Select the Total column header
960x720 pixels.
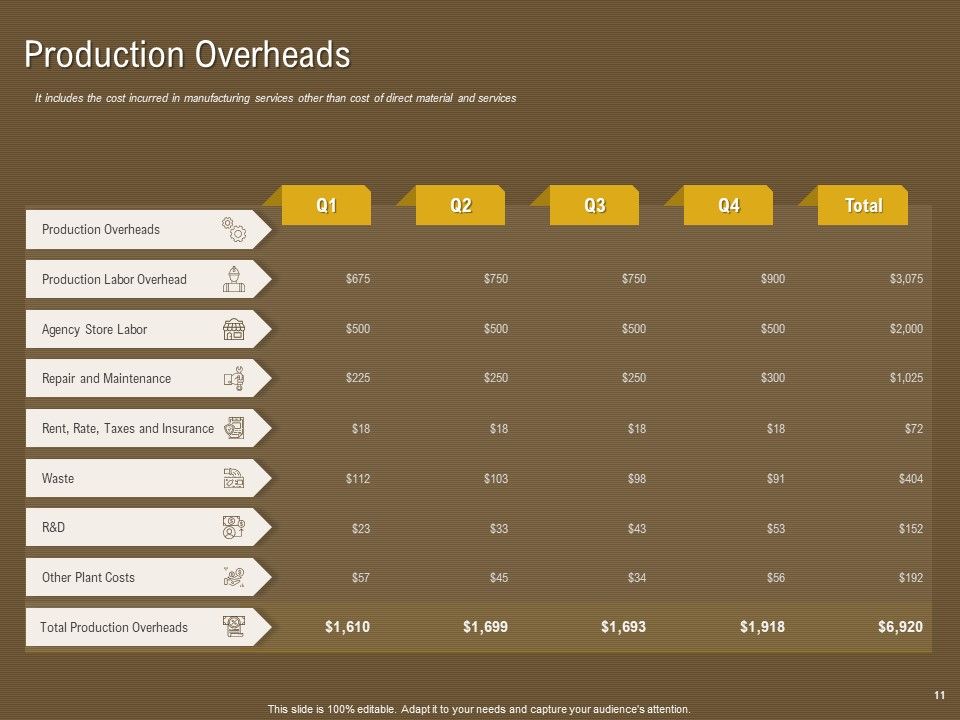click(863, 205)
